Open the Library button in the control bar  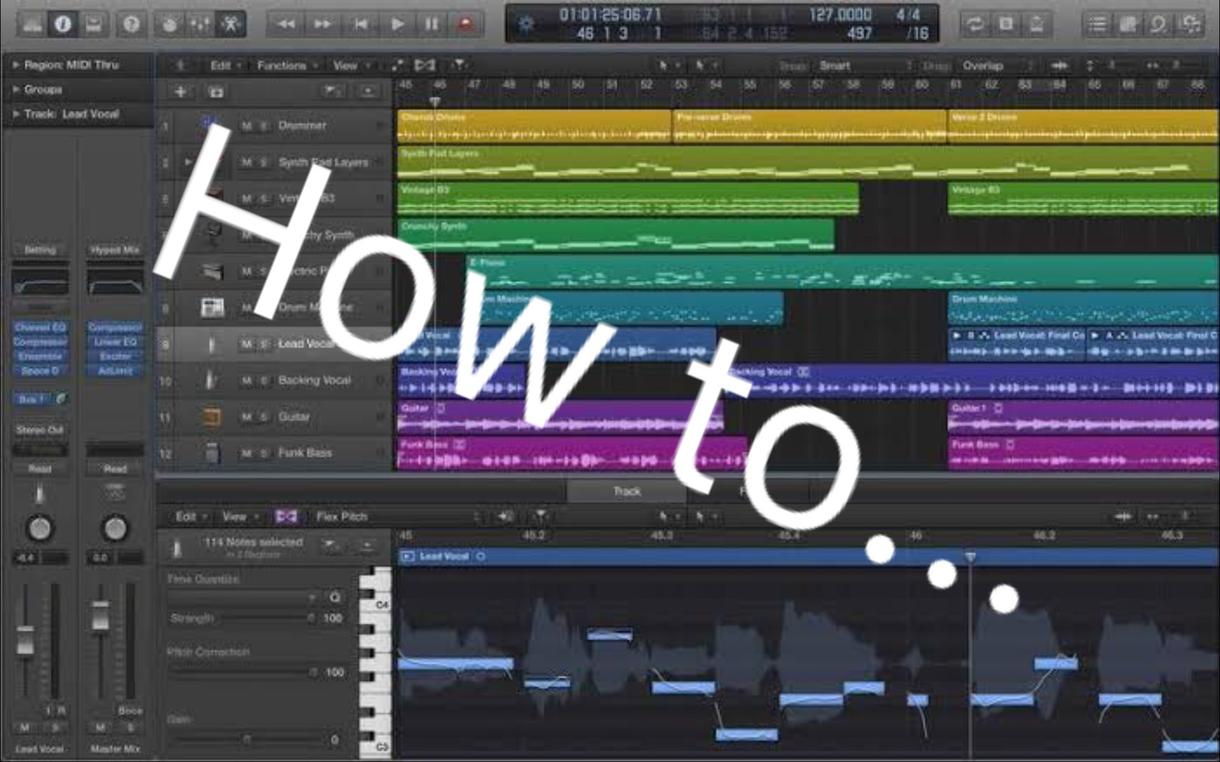click(32, 24)
